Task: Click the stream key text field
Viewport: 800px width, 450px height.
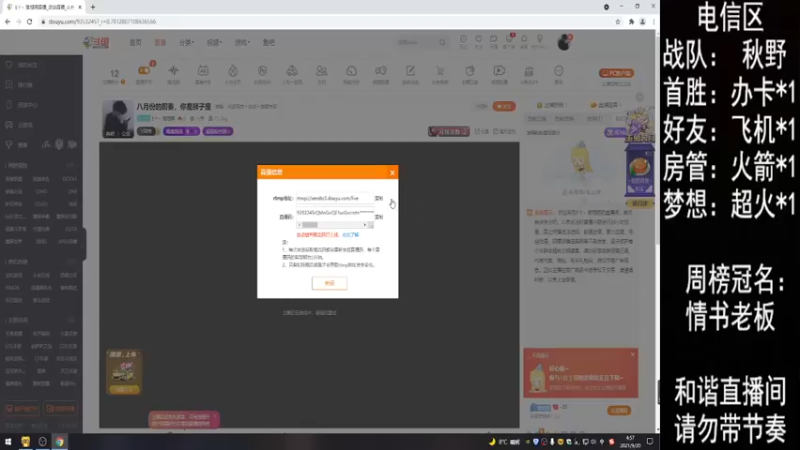Action: 335,212
